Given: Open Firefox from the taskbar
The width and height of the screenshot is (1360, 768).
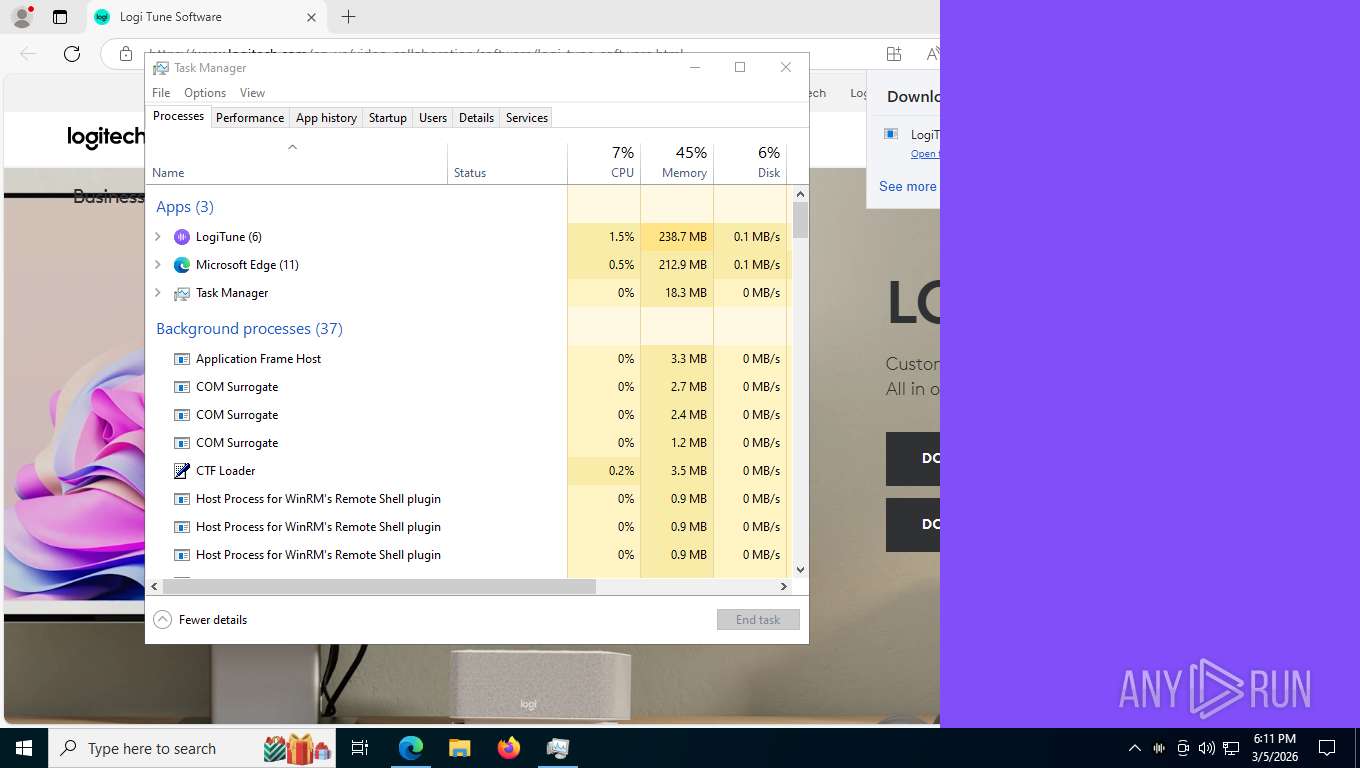Looking at the screenshot, I should pos(509,748).
